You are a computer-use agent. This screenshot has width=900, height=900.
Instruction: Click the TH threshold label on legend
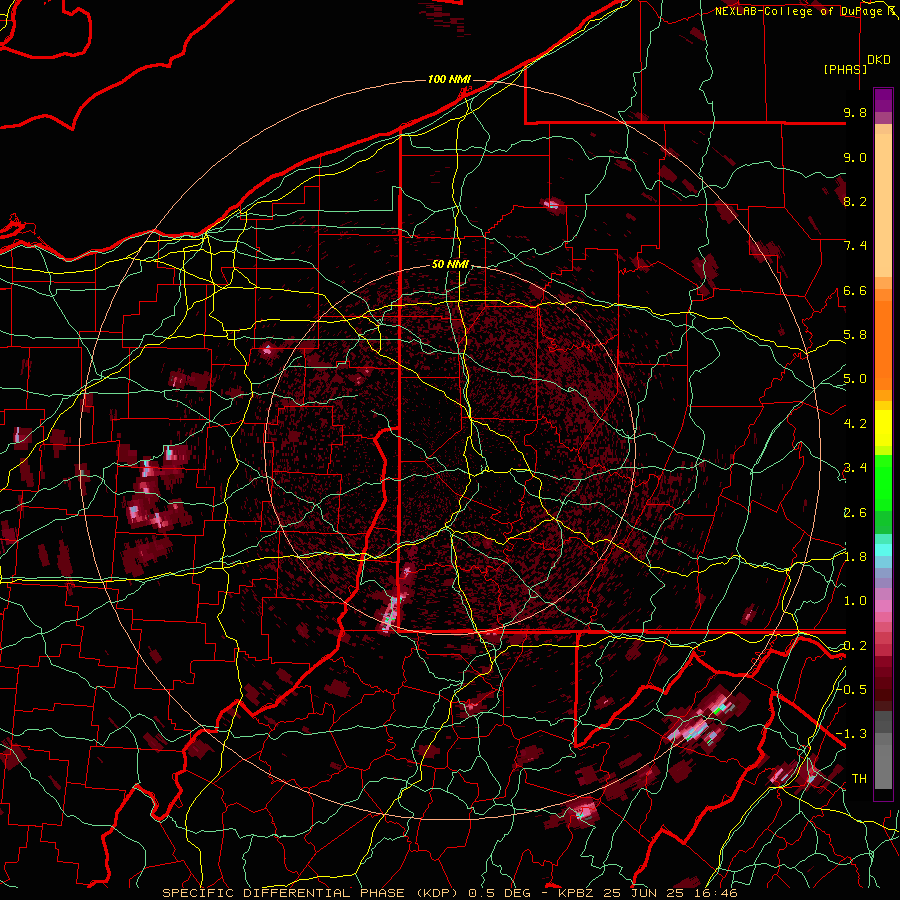coord(859,779)
